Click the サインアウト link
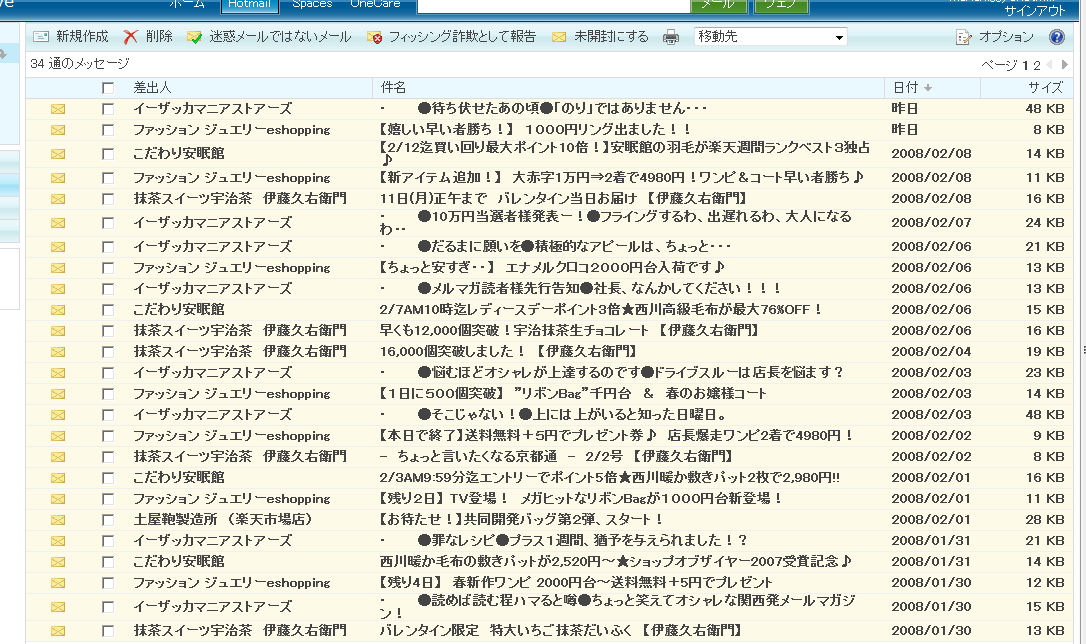 coord(1035,10)
